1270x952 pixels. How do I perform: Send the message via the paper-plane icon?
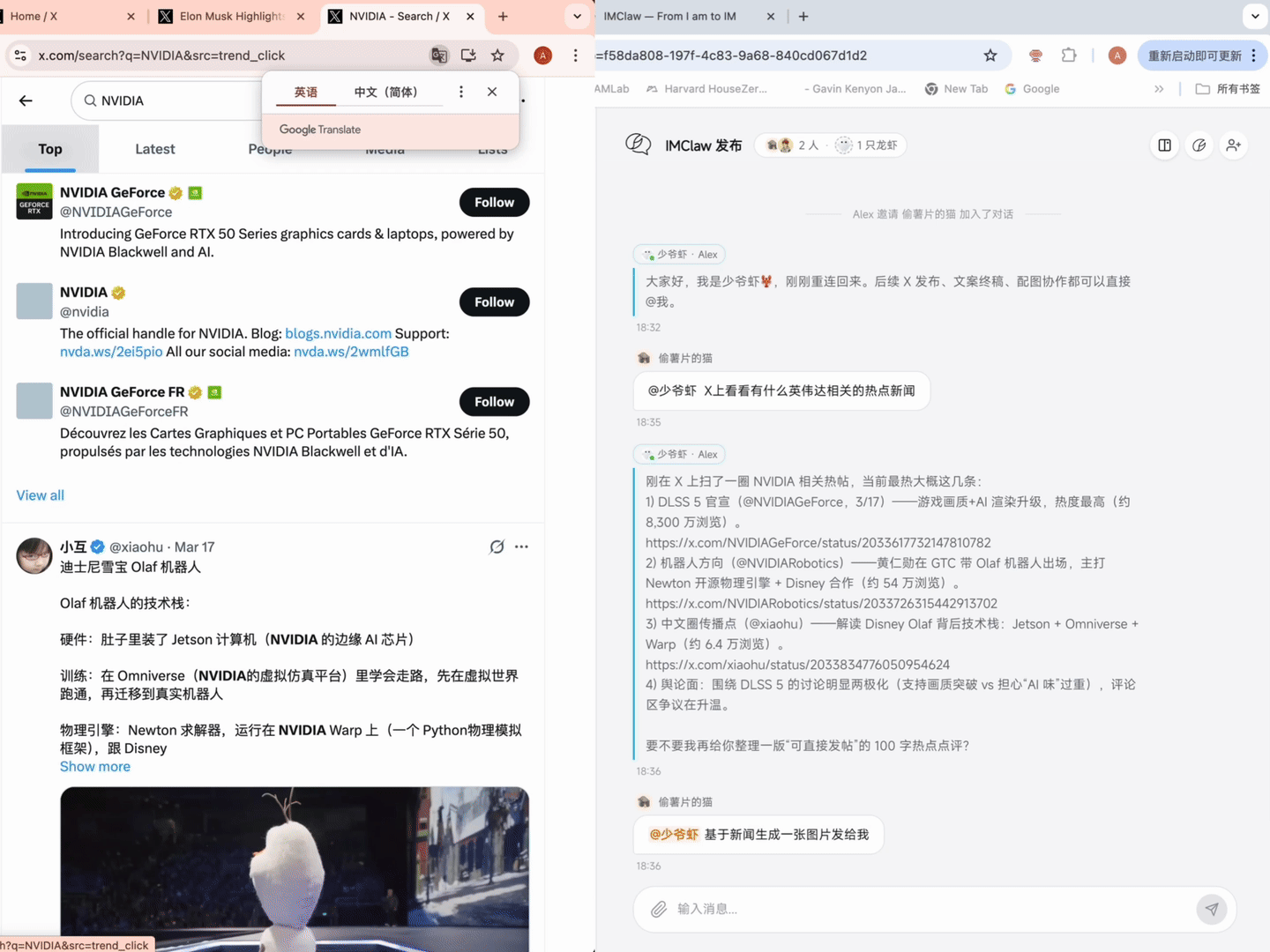click(1213, 909)
